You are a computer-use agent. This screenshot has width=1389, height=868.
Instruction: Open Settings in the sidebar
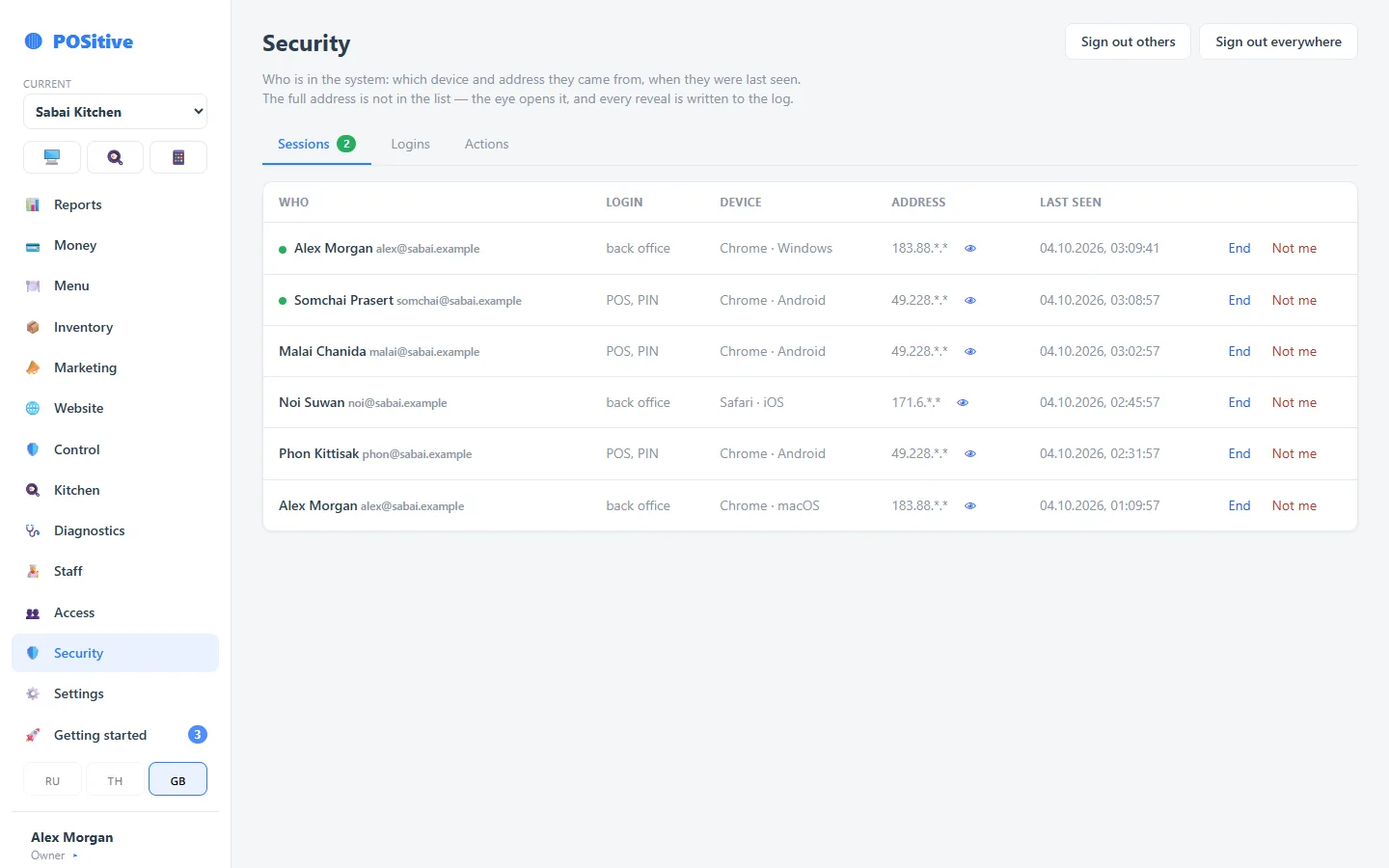coord(115,693)
